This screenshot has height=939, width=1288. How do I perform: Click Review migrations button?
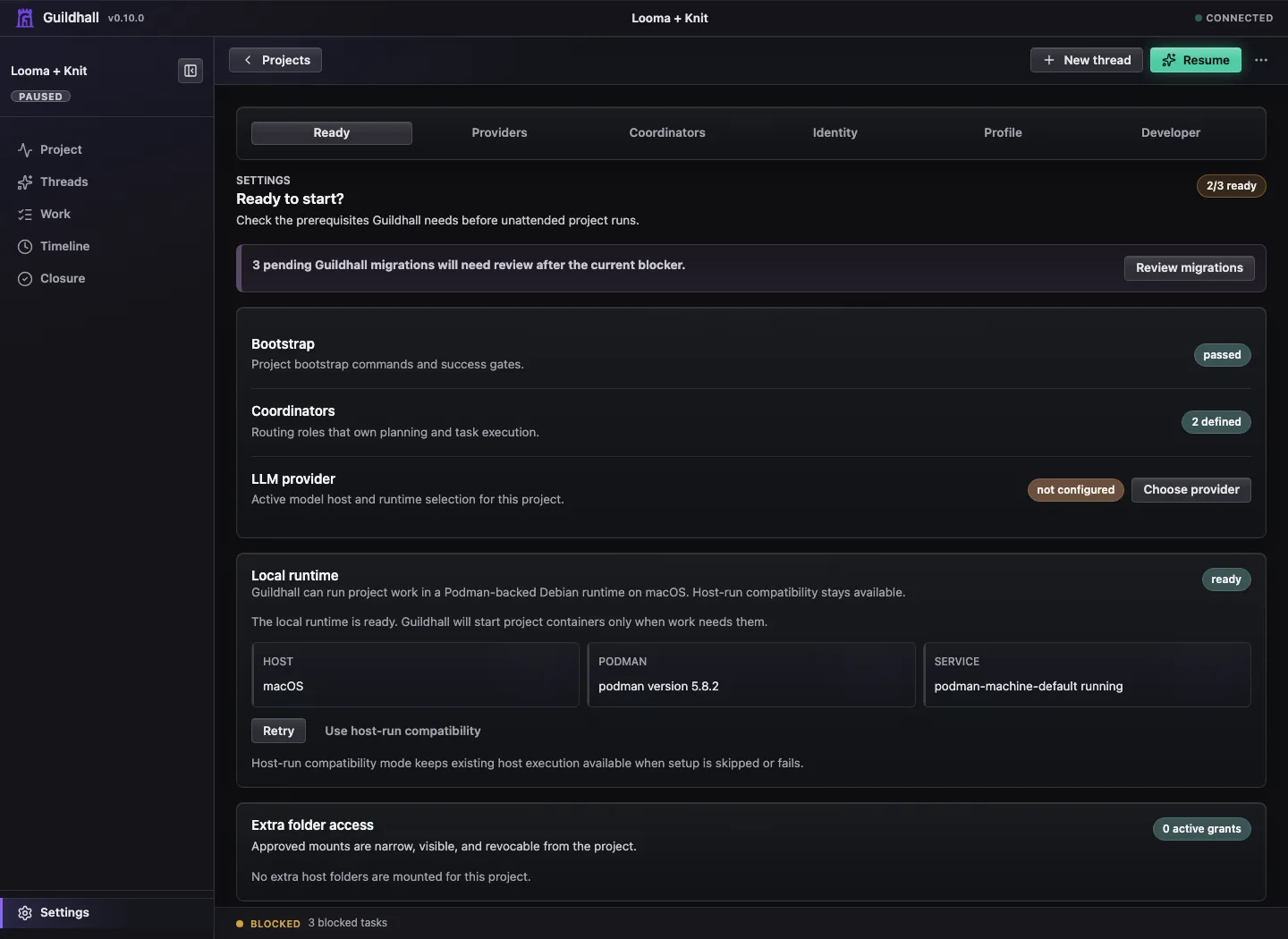(1190, 267)
